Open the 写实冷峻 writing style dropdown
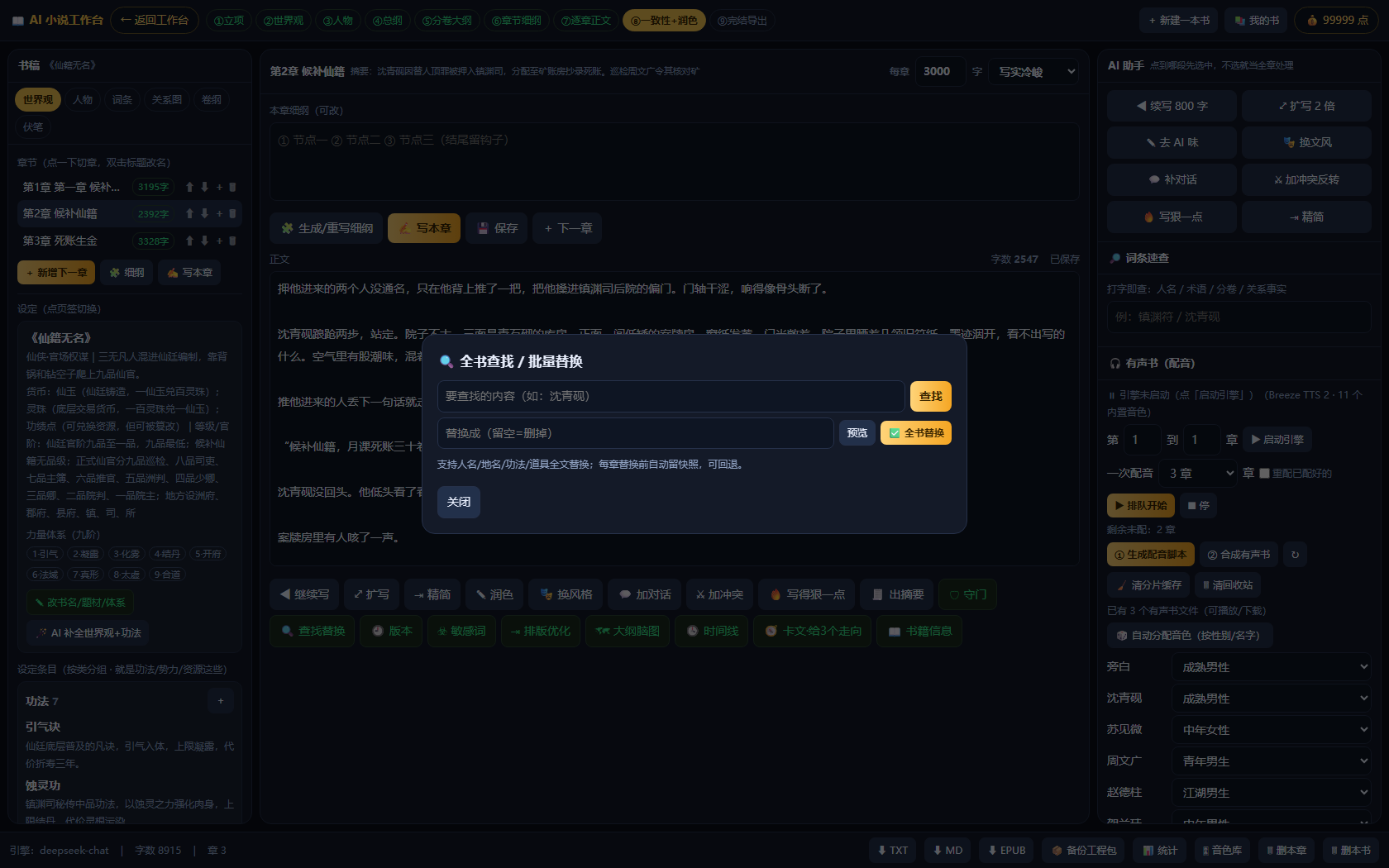Screen dimensions: 1389x868 coord(1034,72)
